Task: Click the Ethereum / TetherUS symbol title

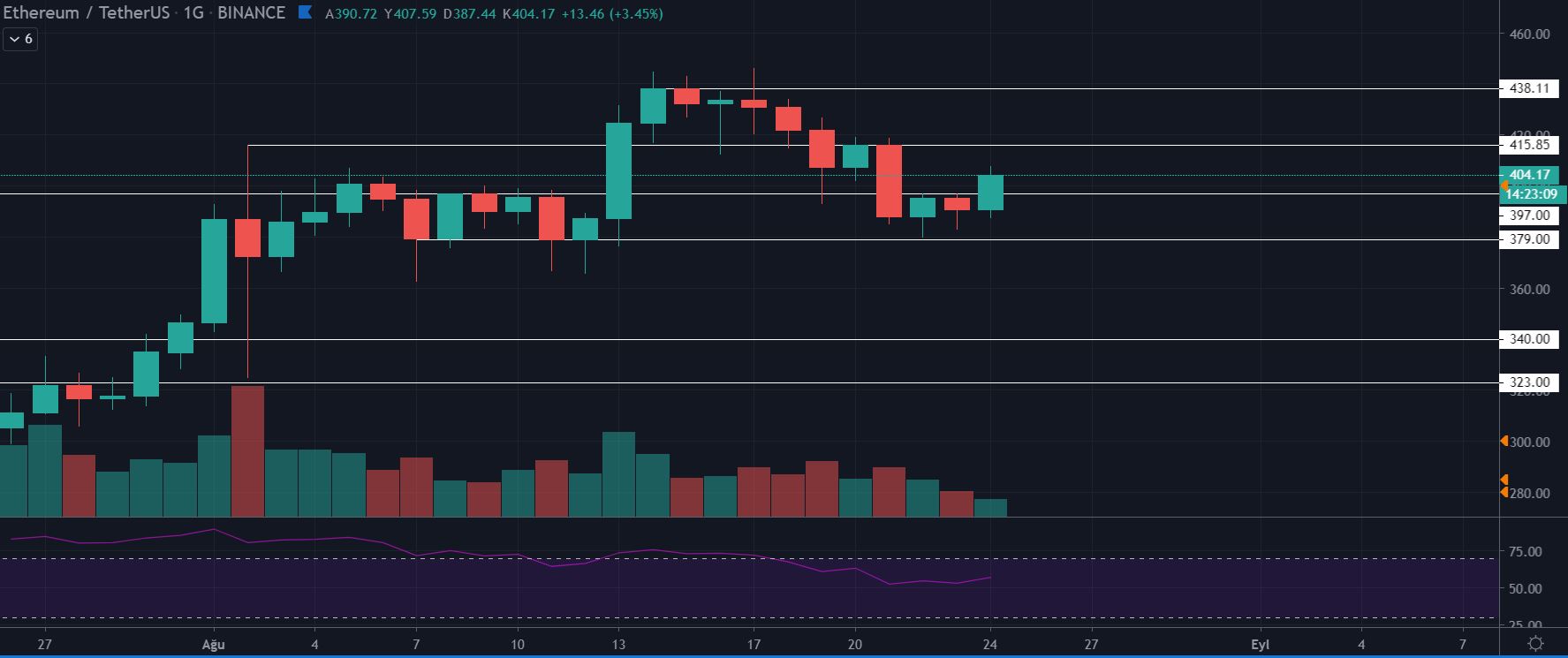Action: (x=86, y=12)
